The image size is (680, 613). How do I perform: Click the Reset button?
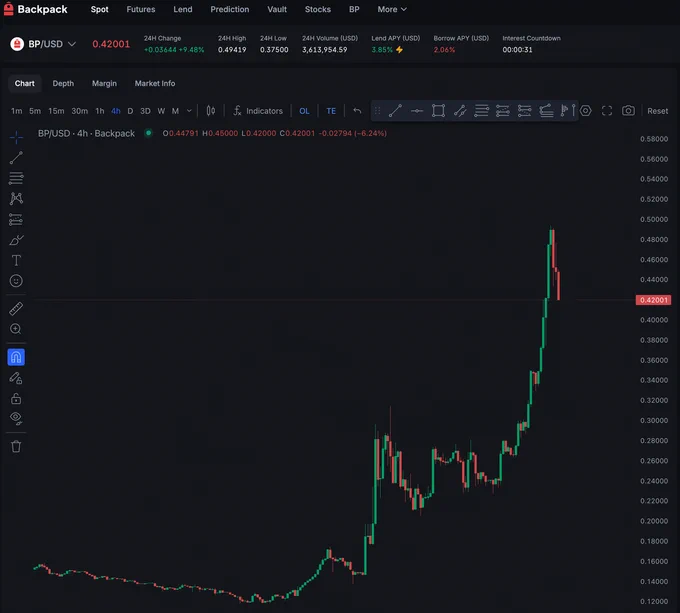click(x=657, y=111)
